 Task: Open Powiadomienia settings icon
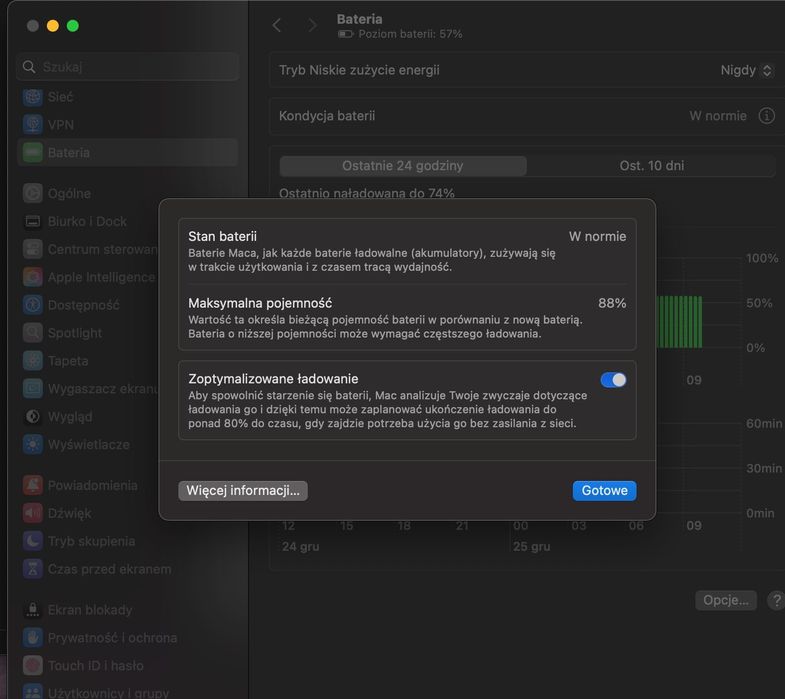pyautogui.click(x=33, y=485)
